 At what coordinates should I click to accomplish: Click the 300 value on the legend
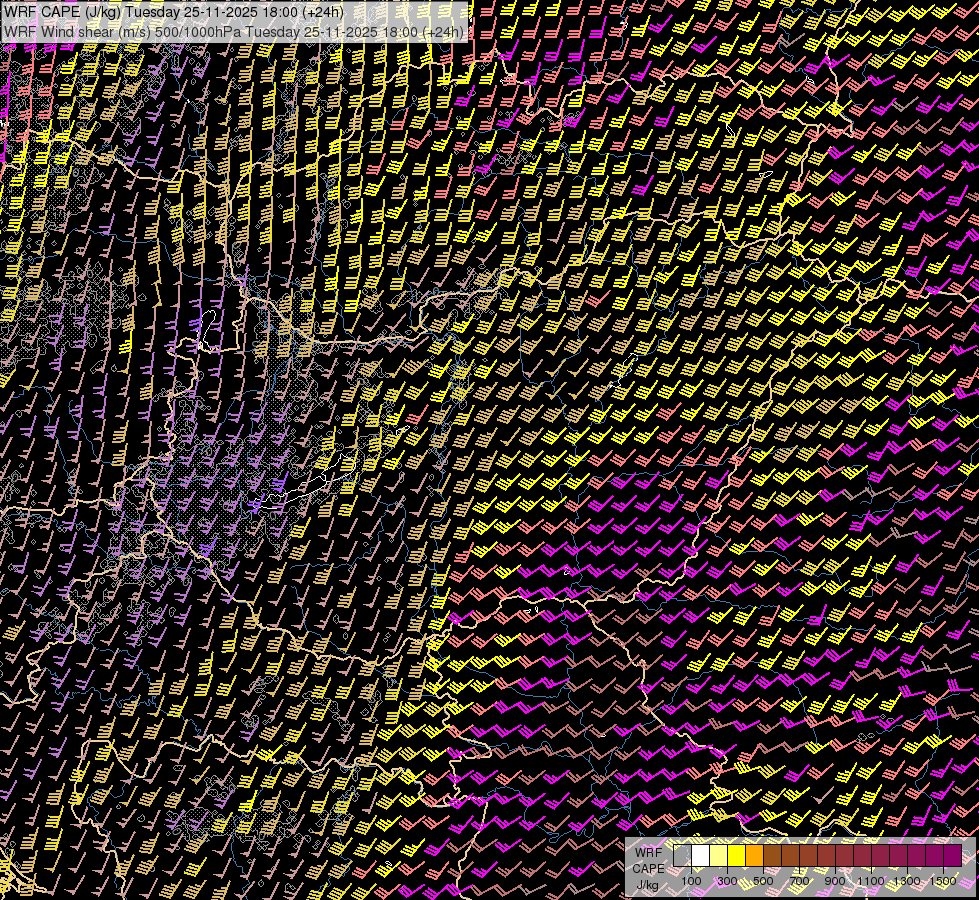pos(727,881)
